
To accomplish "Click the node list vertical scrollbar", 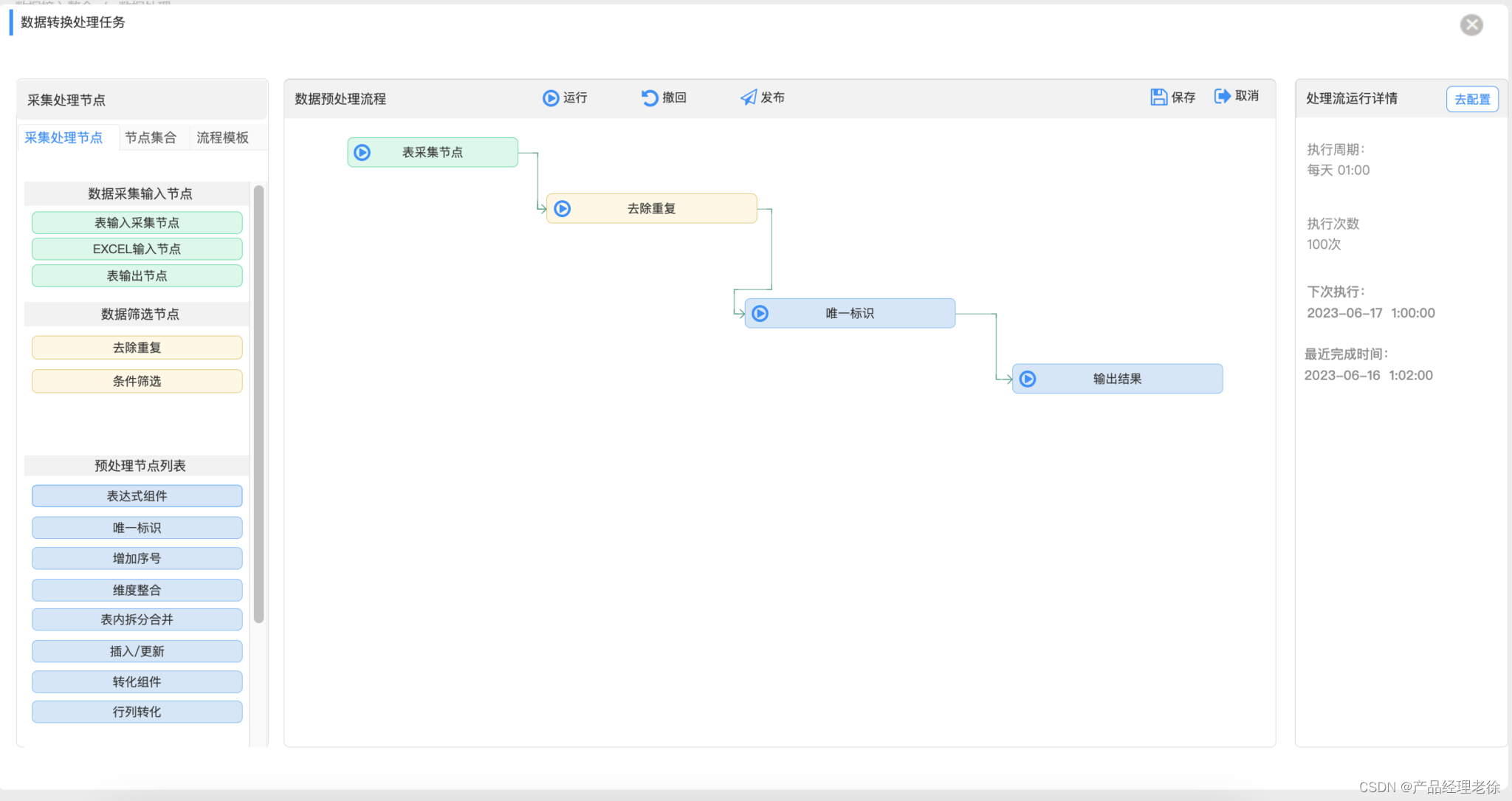I will click(x=258, y=403).
